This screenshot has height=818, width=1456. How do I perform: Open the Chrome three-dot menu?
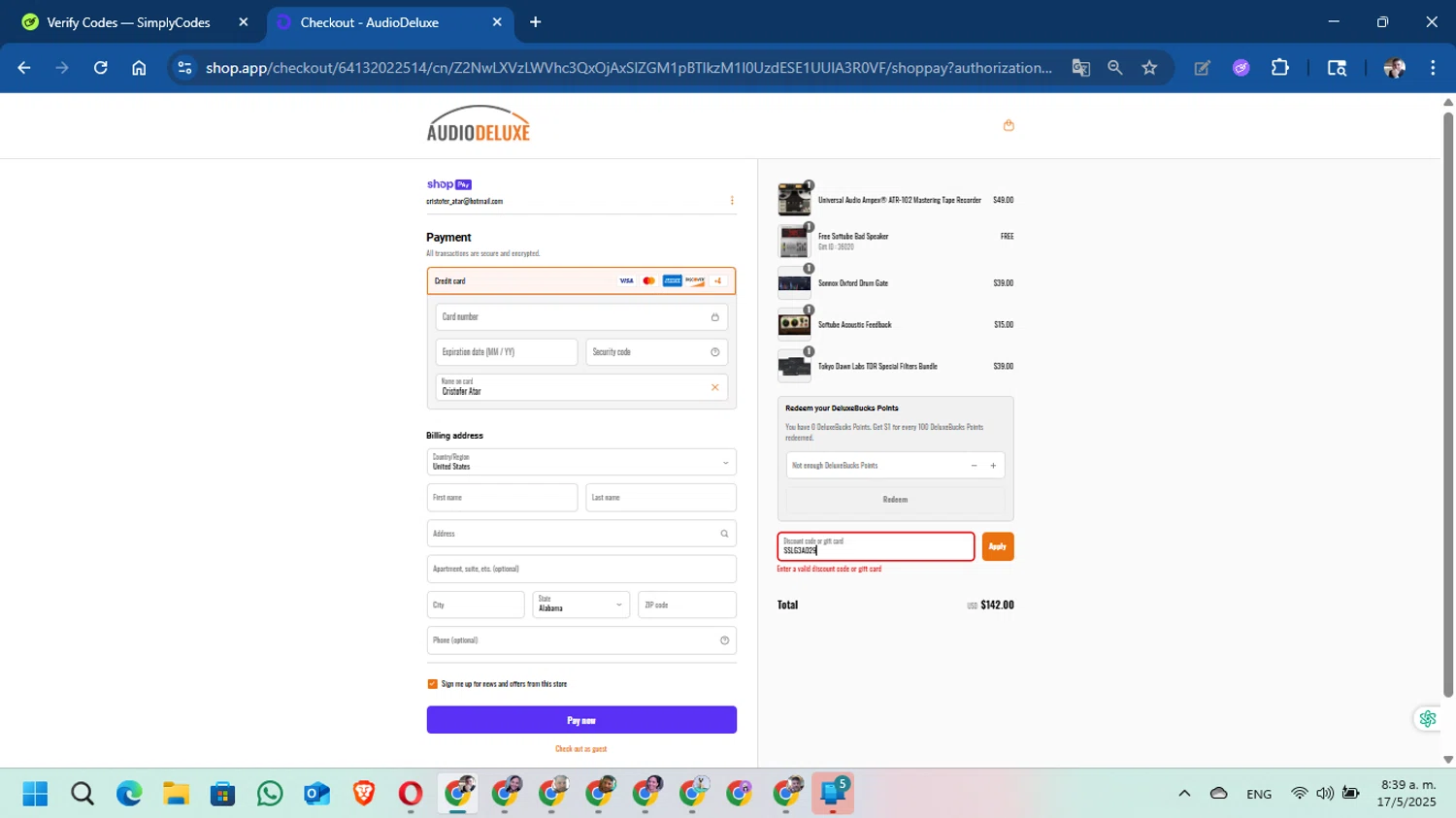(1433, 68)
